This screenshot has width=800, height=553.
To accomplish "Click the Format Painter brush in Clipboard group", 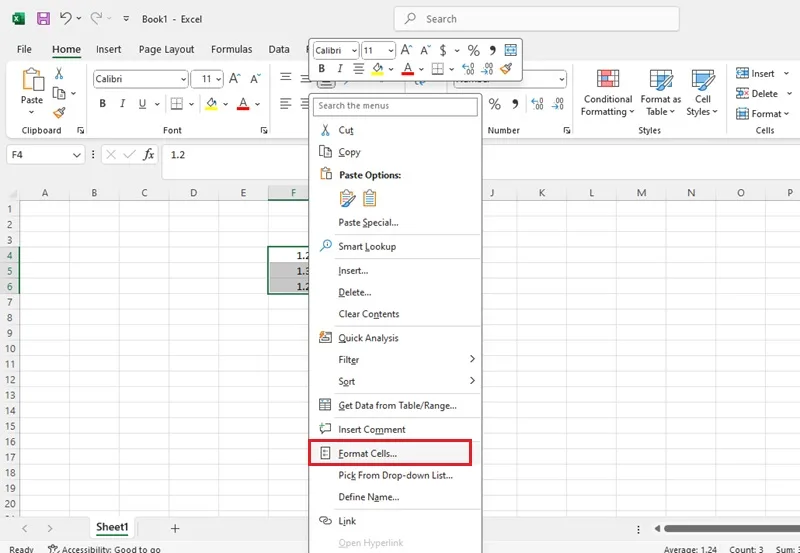I will (x=59, y=113).
